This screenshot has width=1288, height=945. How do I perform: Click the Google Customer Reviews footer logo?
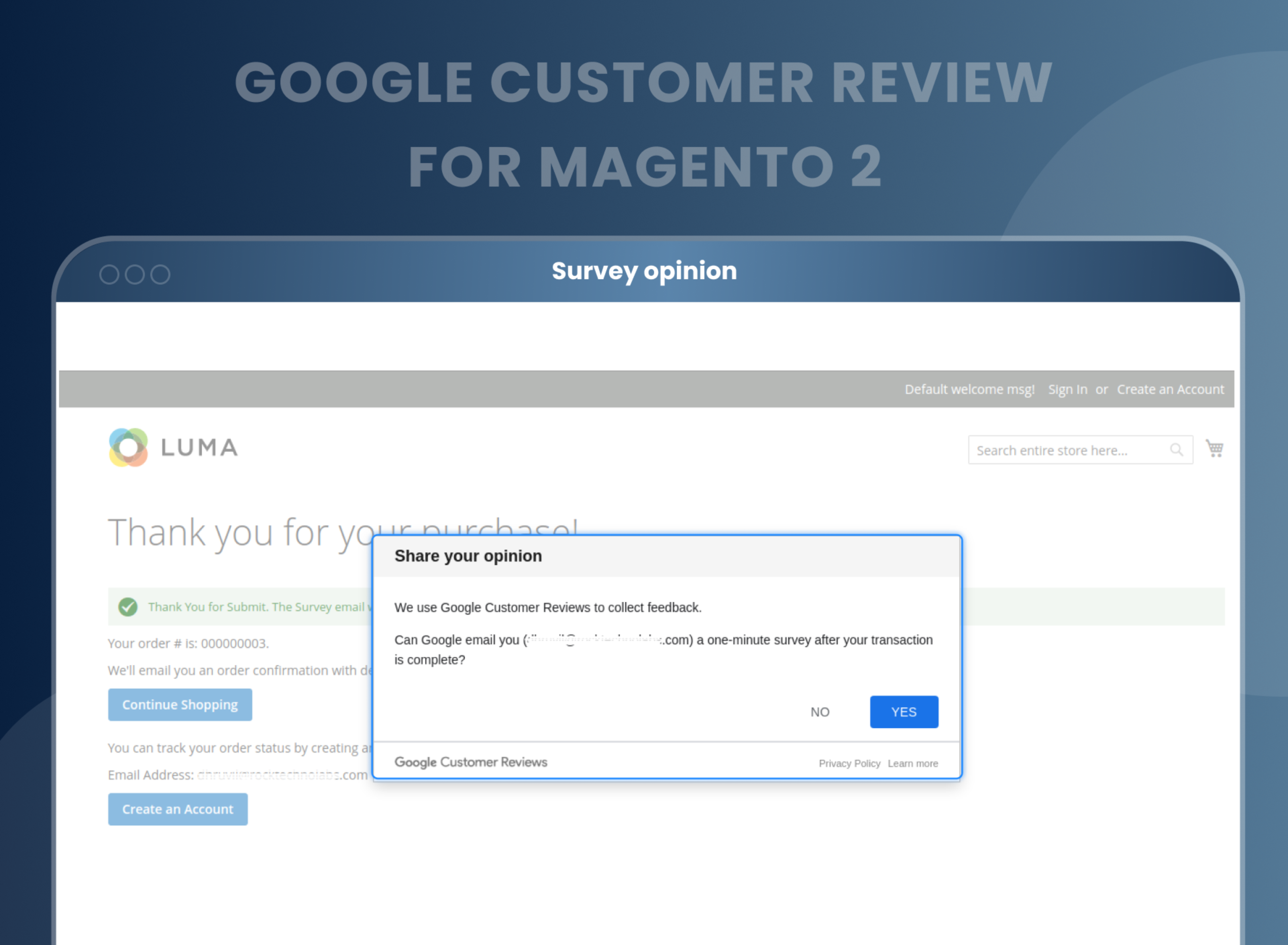click(x=471, y=762)
